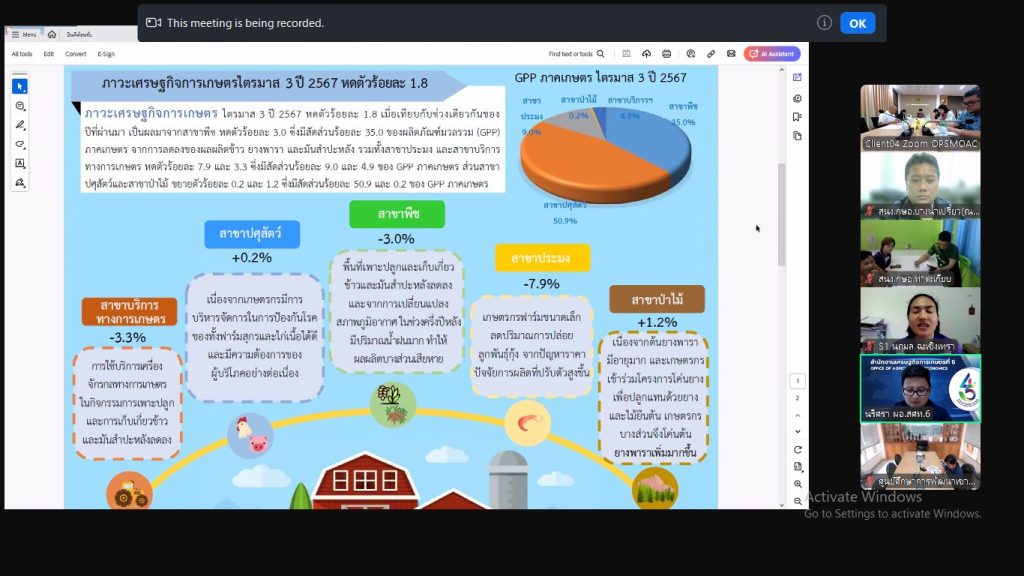Go to next page with down chevron
The height and width of the screenshot is (576, 1024).
pos(797,432)
